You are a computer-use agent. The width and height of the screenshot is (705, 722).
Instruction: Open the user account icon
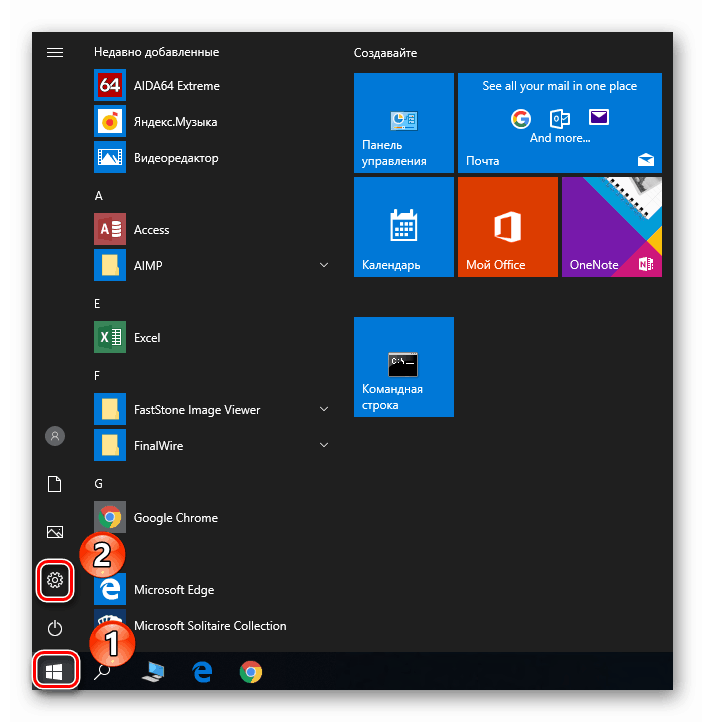55,436
